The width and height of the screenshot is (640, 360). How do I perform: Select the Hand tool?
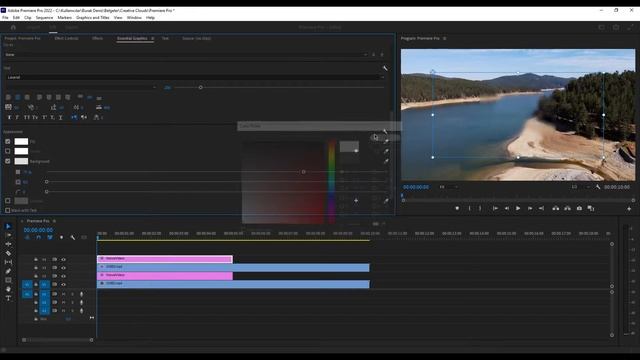click(8, 289)
